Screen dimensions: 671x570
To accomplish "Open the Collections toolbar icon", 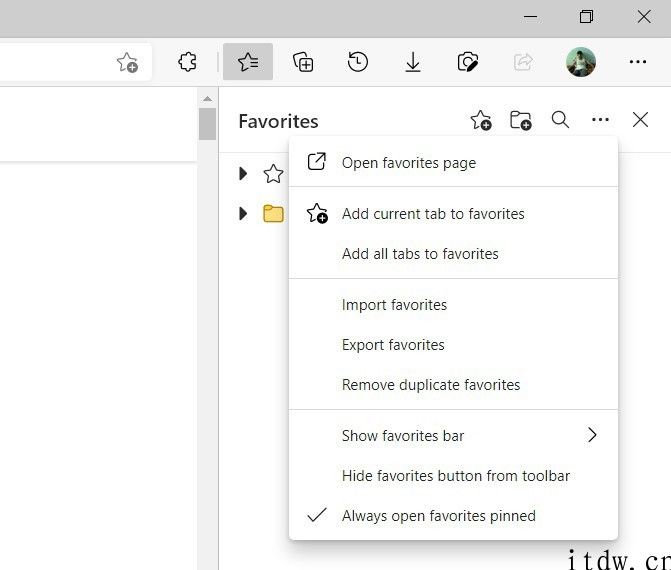I will tap(303, 62).
